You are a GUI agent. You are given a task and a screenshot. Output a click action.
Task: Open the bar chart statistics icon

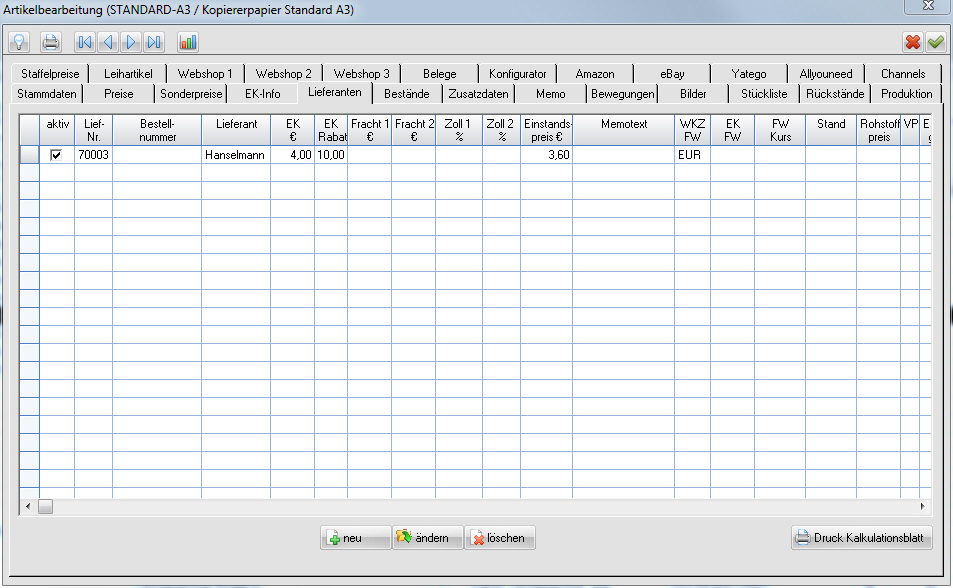tap(188, 42)
